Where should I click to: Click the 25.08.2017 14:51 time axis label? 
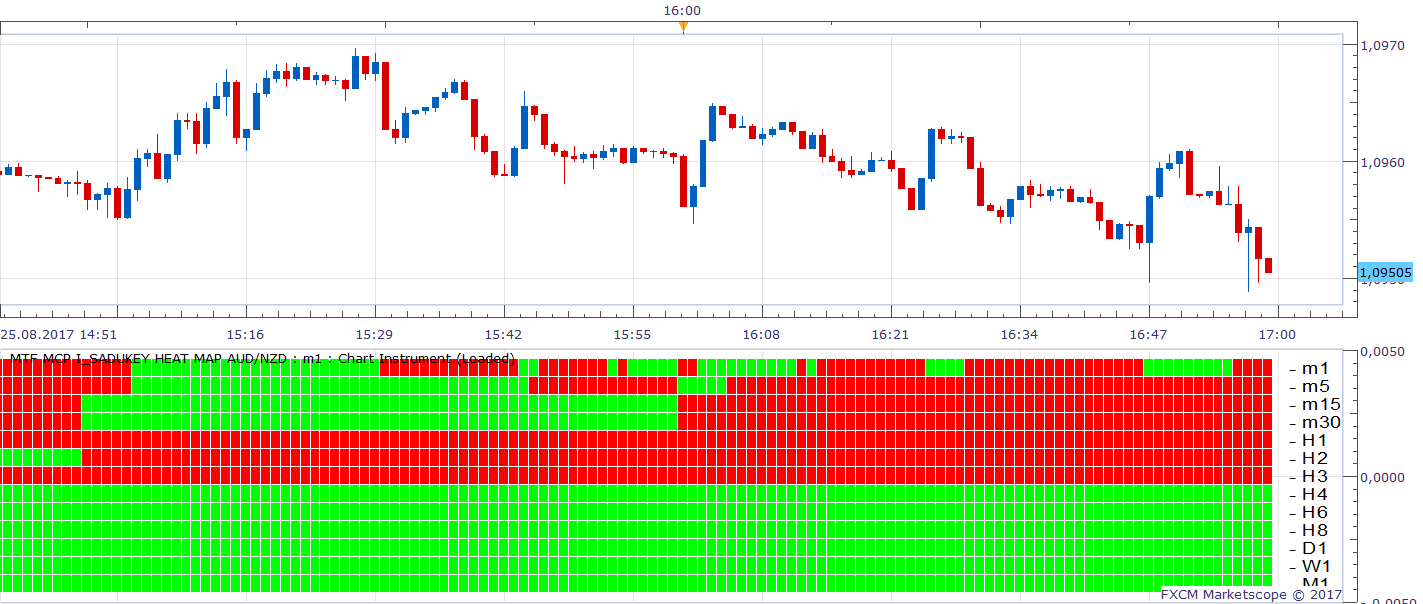[59, 334]
